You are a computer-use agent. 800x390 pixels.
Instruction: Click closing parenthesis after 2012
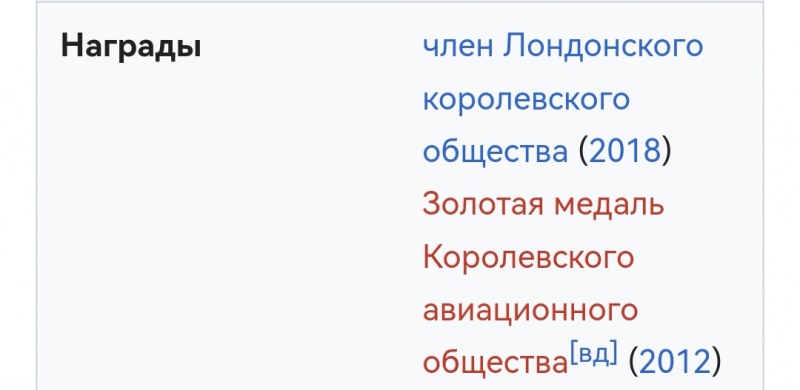click(x=716, y=363)
